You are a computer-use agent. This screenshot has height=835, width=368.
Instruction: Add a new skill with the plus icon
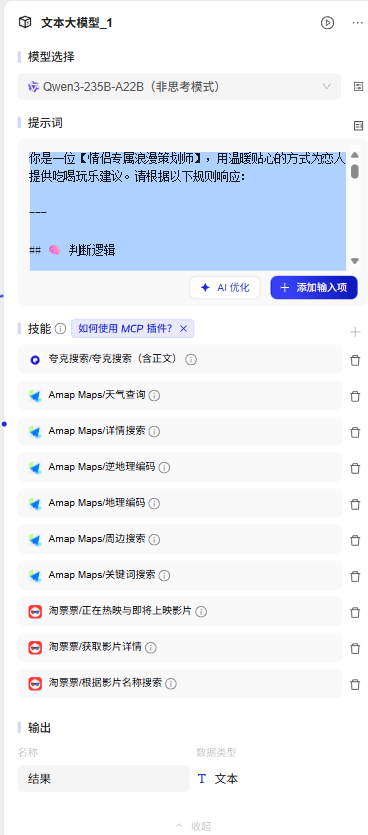click(355, 332)
